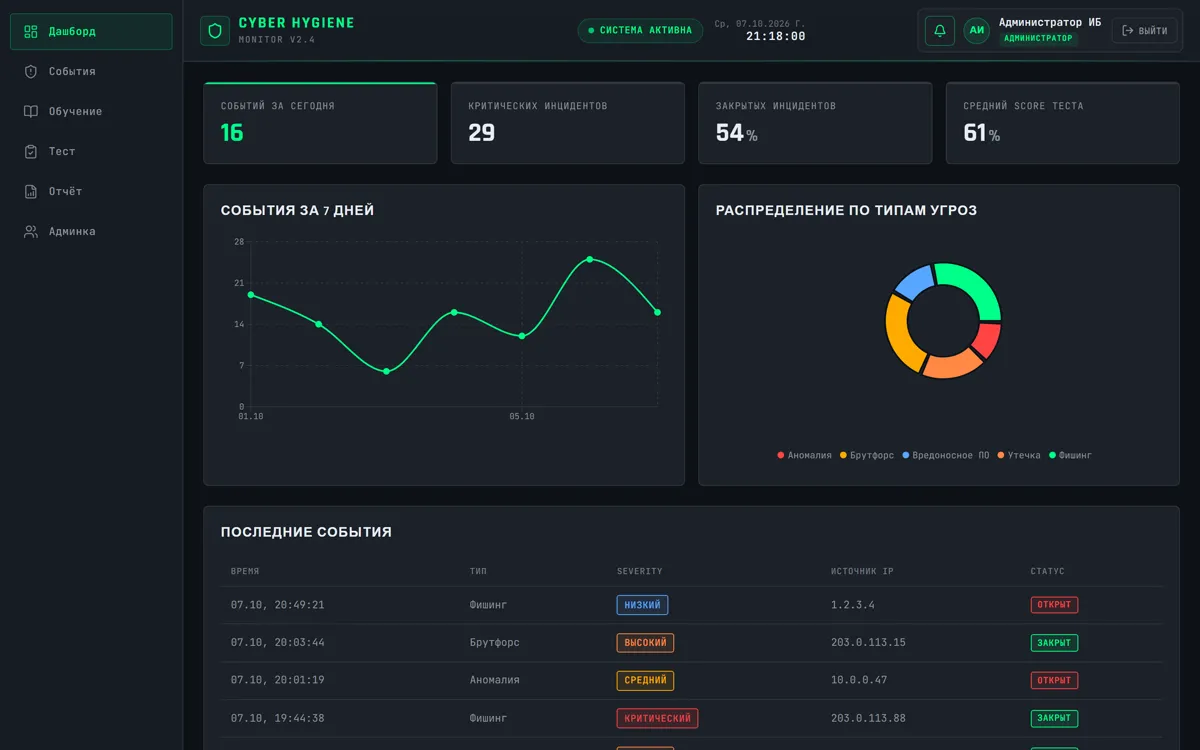This screenshot has height=750, width=1200.
Task: Click the red Аномалия legend entry
Action: [x=804, y=456]
